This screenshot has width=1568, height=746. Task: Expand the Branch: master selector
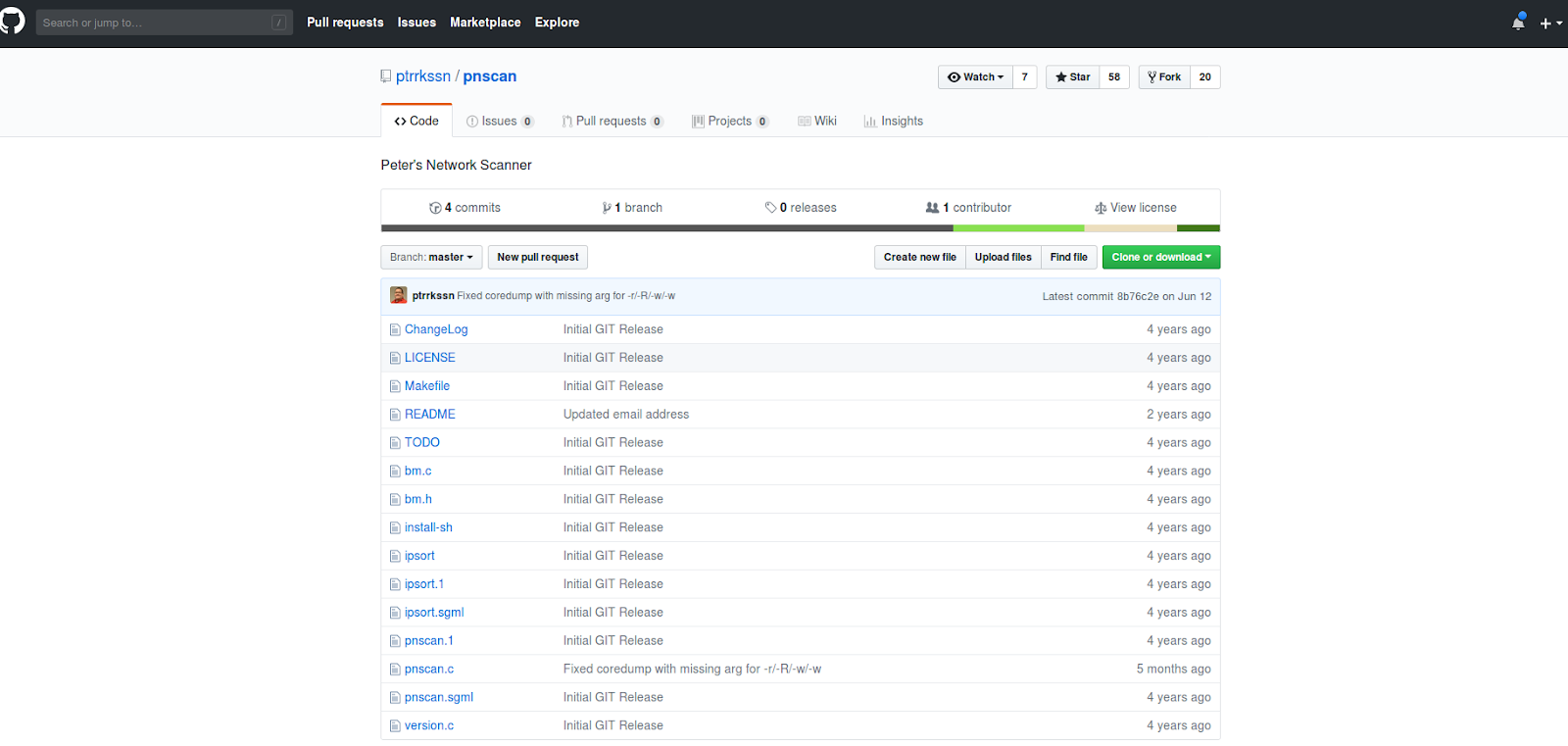(x=431, y=257)
